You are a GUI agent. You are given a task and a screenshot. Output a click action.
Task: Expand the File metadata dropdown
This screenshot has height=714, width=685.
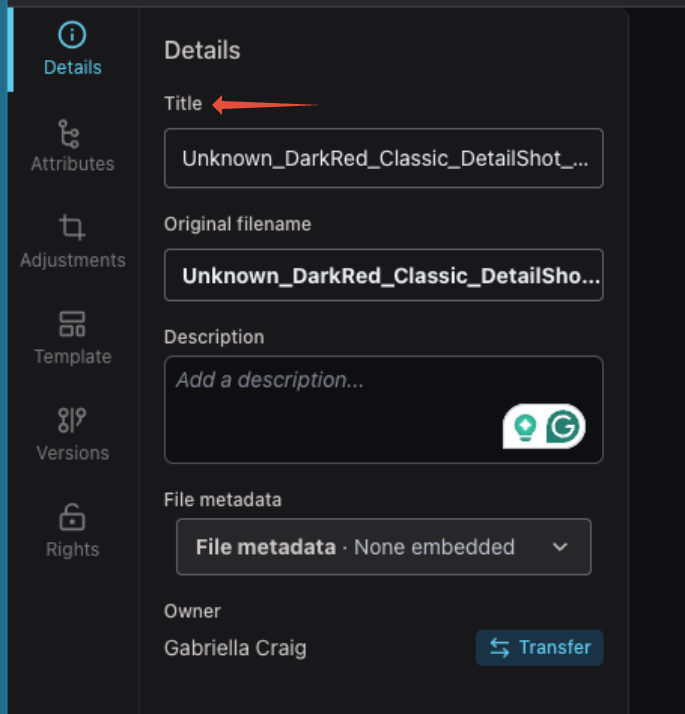pos(383,547)
